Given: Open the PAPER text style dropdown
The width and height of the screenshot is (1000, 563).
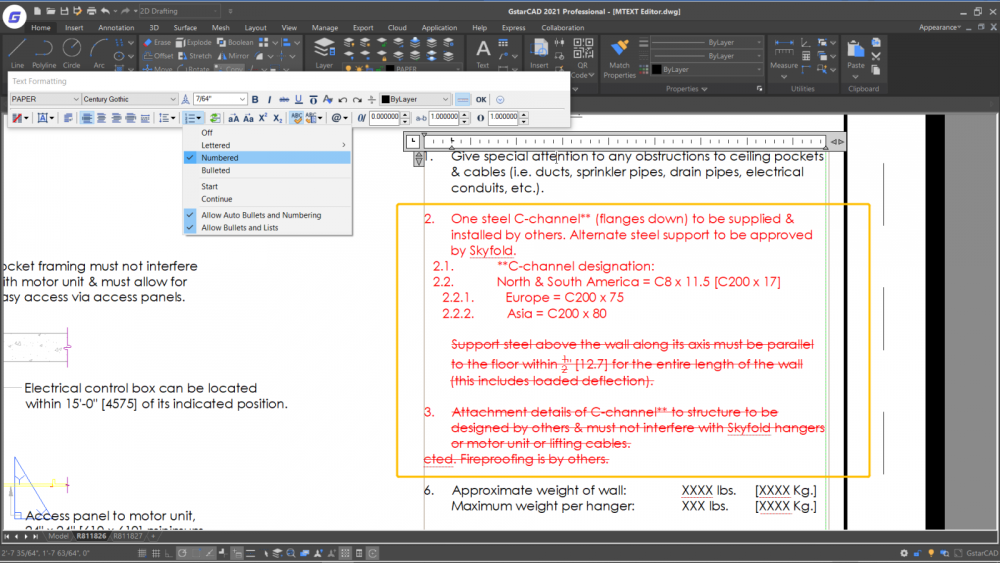Looking at the screenshot, I should click(x=45, y=99).
